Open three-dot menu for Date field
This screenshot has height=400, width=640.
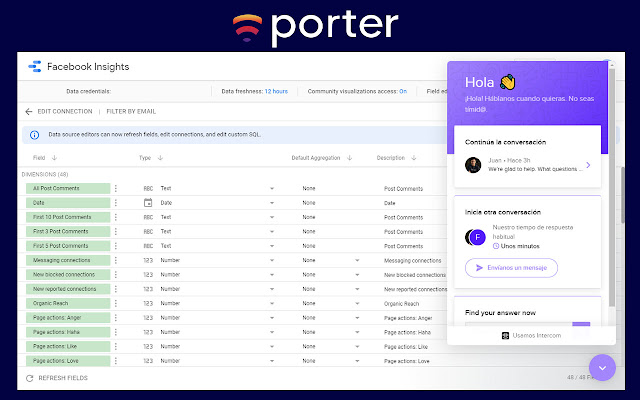click(116, 202)
